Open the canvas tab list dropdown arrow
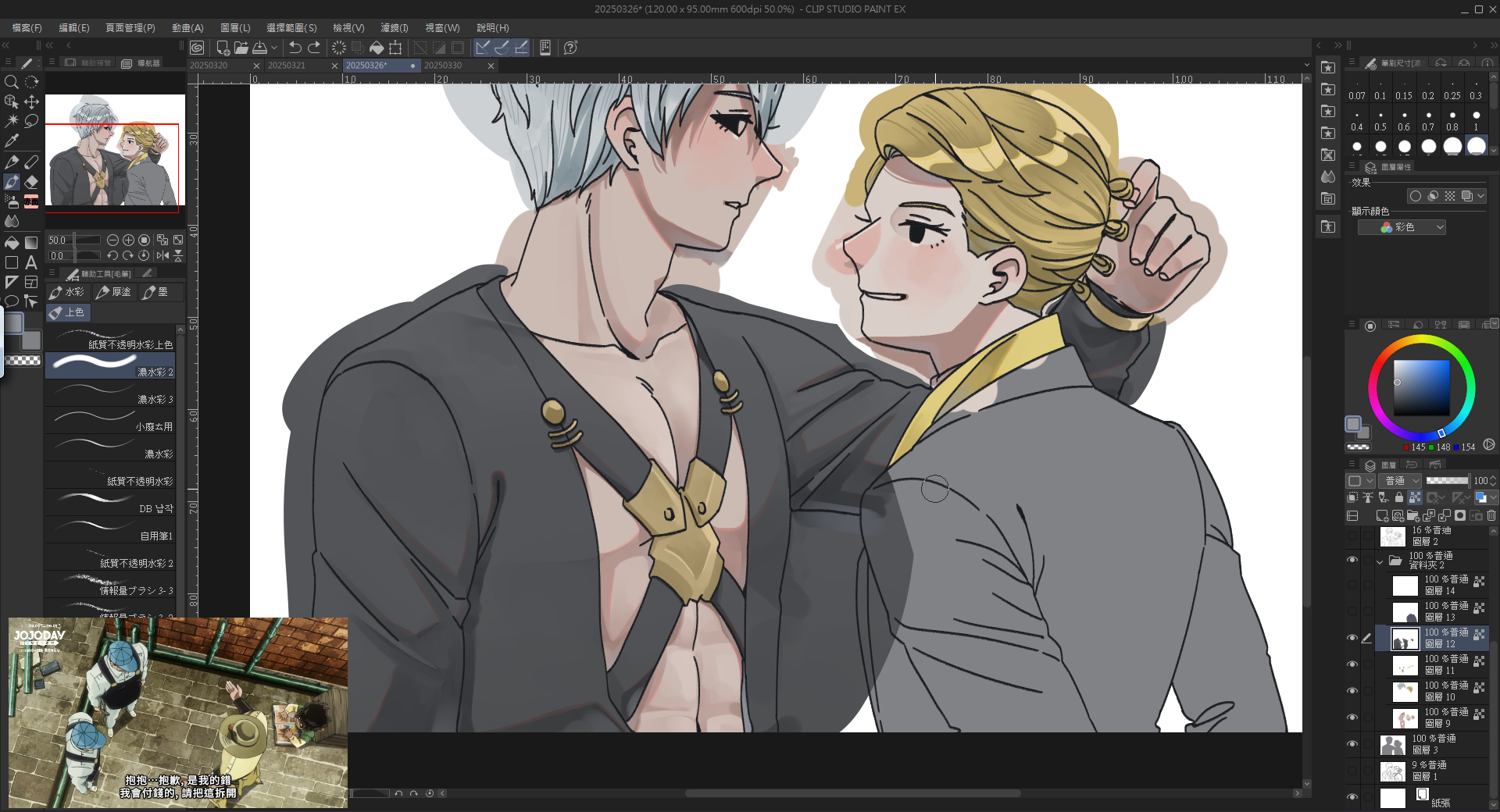Image resolution: width=1500 pixels, height=812 pixels. point(1306,65)
